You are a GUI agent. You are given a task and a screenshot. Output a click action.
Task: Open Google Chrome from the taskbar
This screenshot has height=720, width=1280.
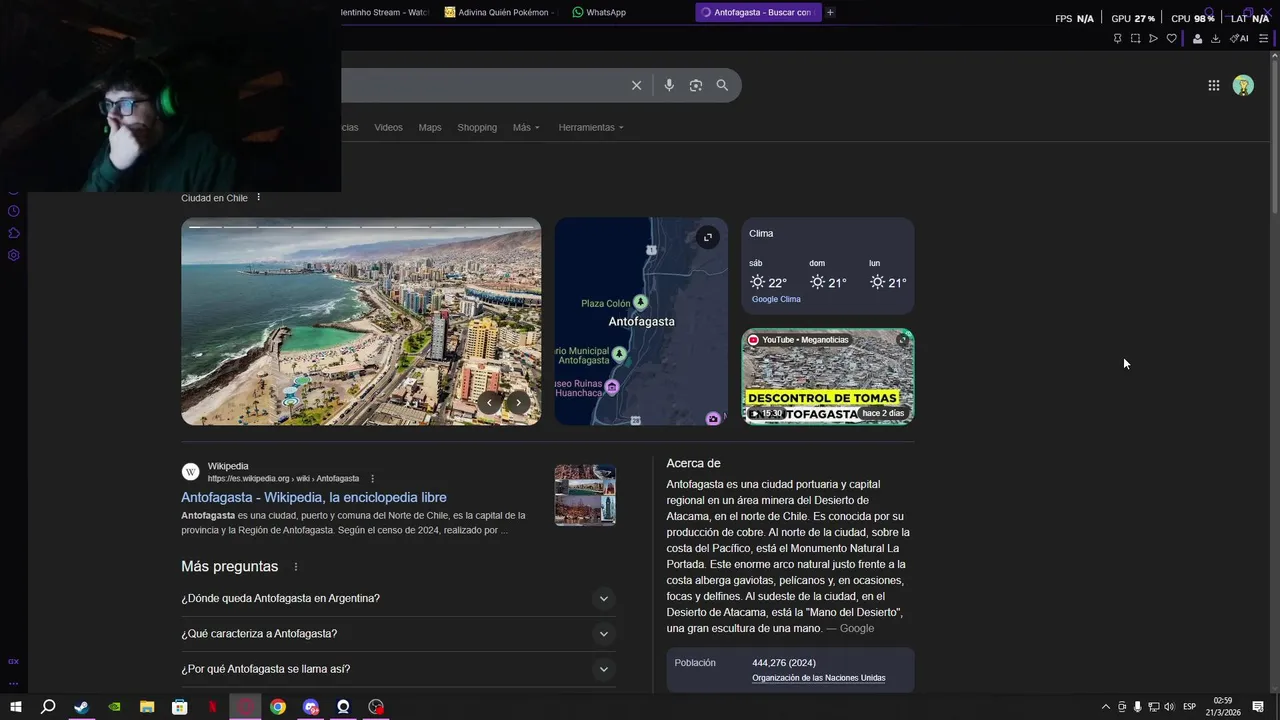coord(278,707)
